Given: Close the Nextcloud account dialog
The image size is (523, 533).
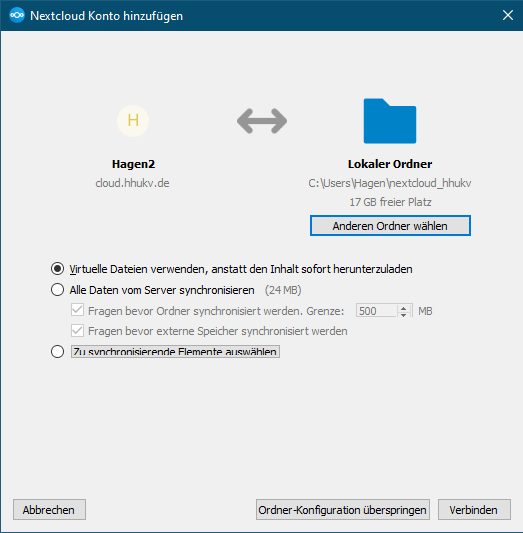Looking at the screenshot, I should [508, 15].
